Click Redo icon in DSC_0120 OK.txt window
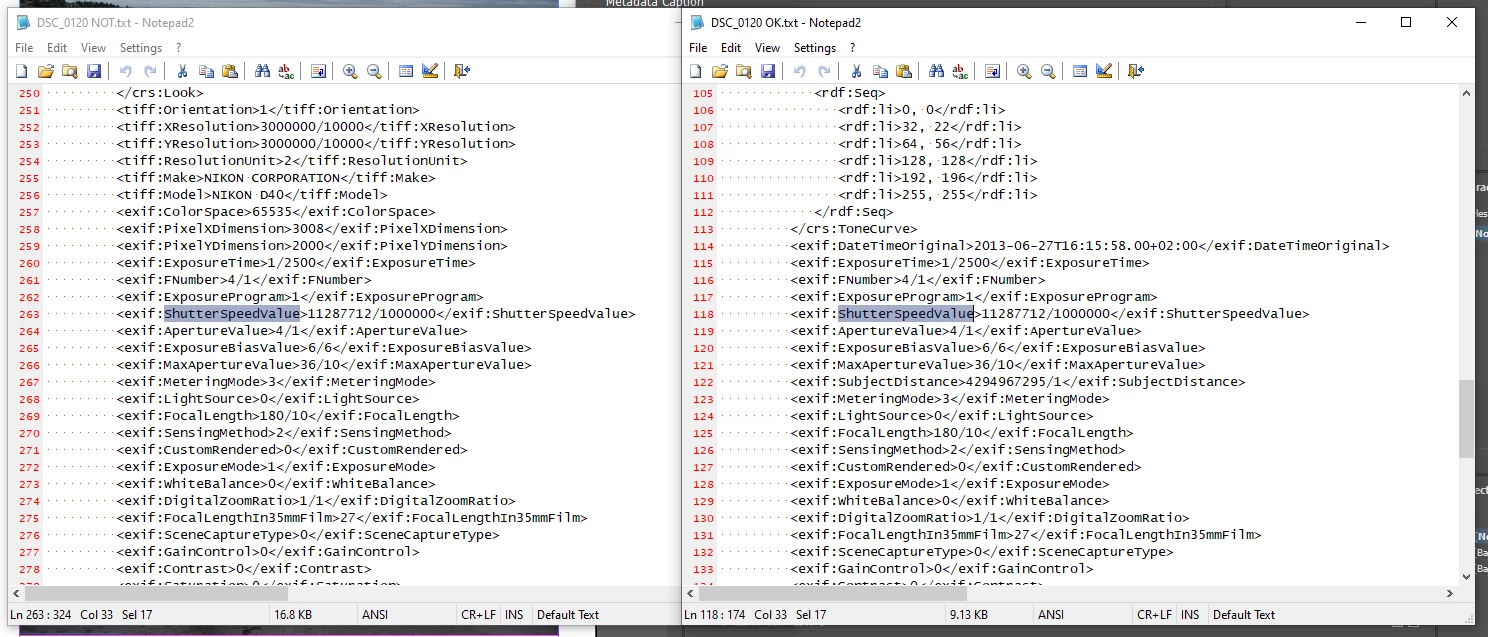Screen dimensions: 1488x637 click(x=824, y=71)
